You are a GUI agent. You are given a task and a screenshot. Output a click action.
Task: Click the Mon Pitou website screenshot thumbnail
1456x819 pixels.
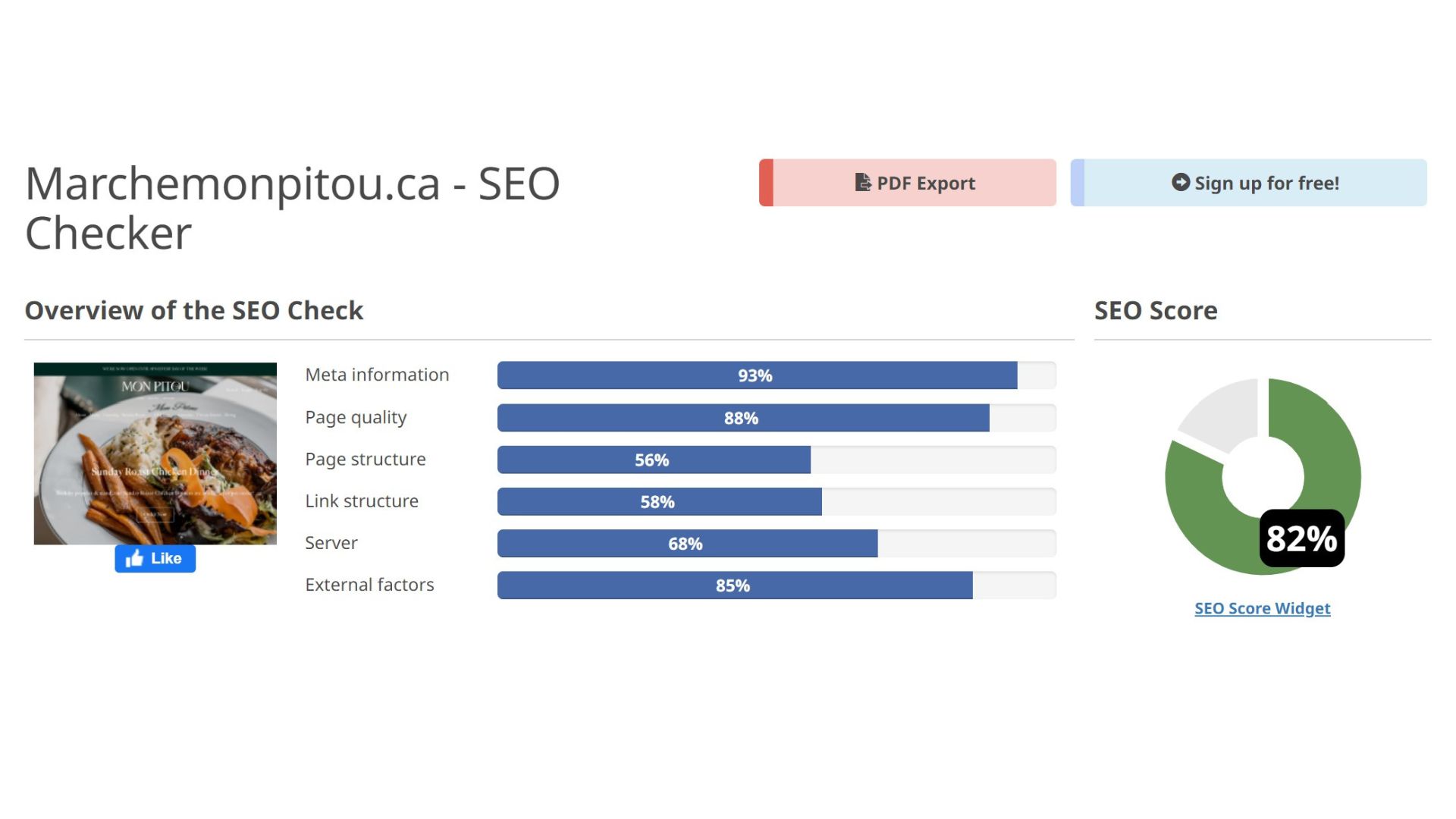pos(155,453)
